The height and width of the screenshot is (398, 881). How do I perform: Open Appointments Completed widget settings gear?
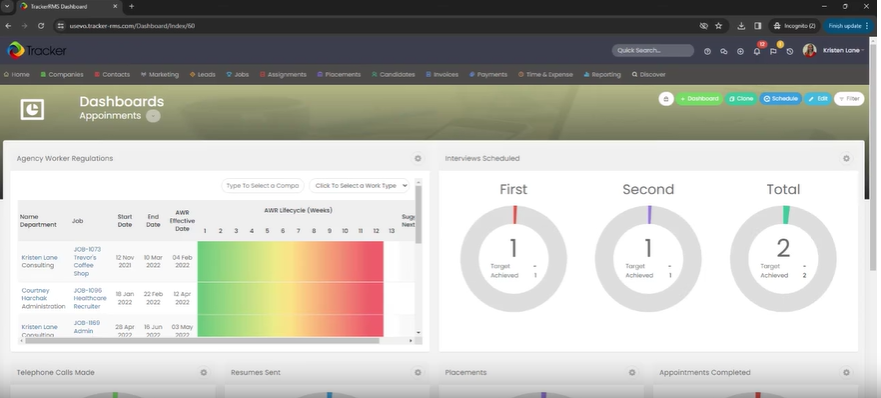point(846,372)
